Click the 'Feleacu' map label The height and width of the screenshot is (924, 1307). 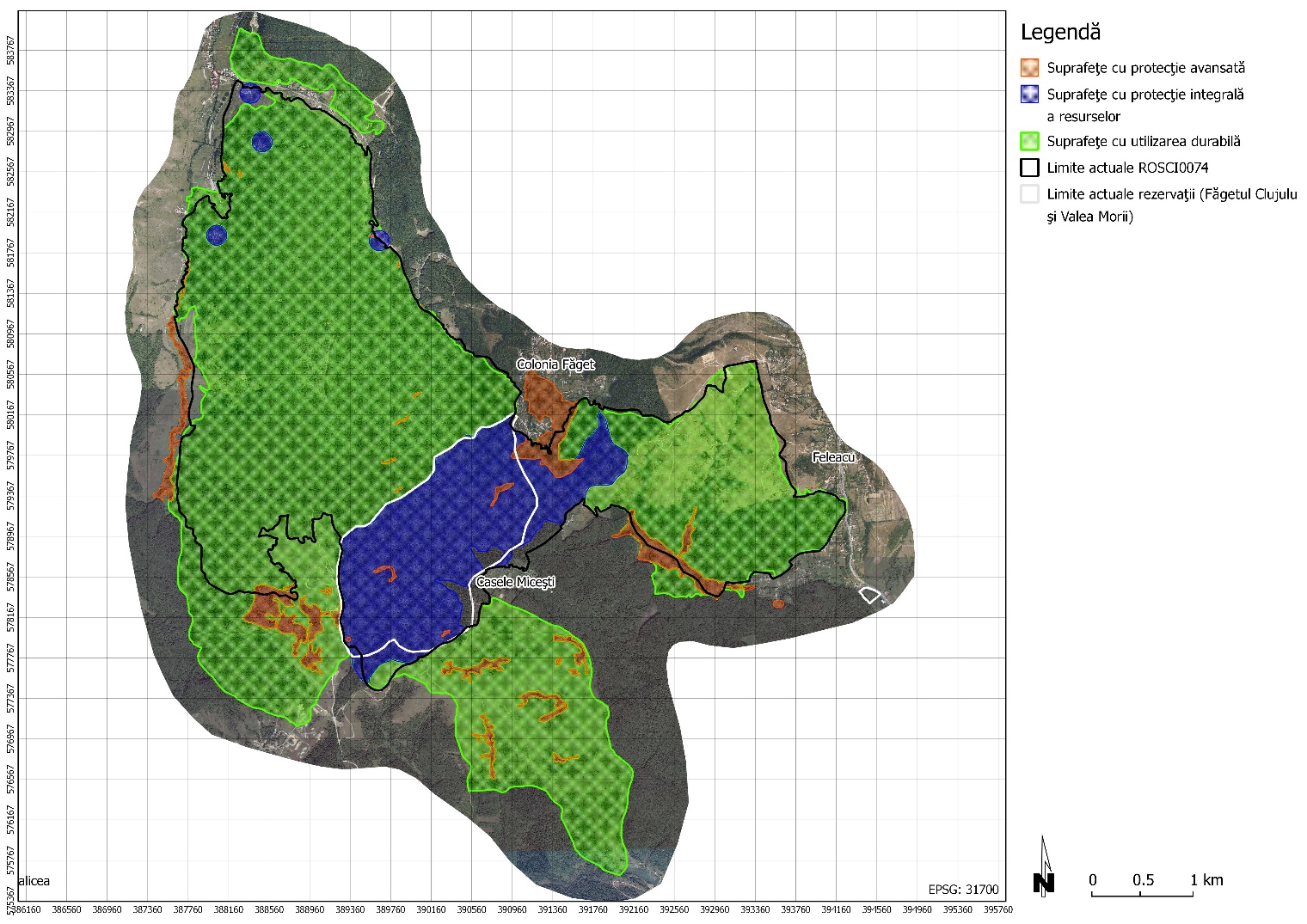pos(833,457)
